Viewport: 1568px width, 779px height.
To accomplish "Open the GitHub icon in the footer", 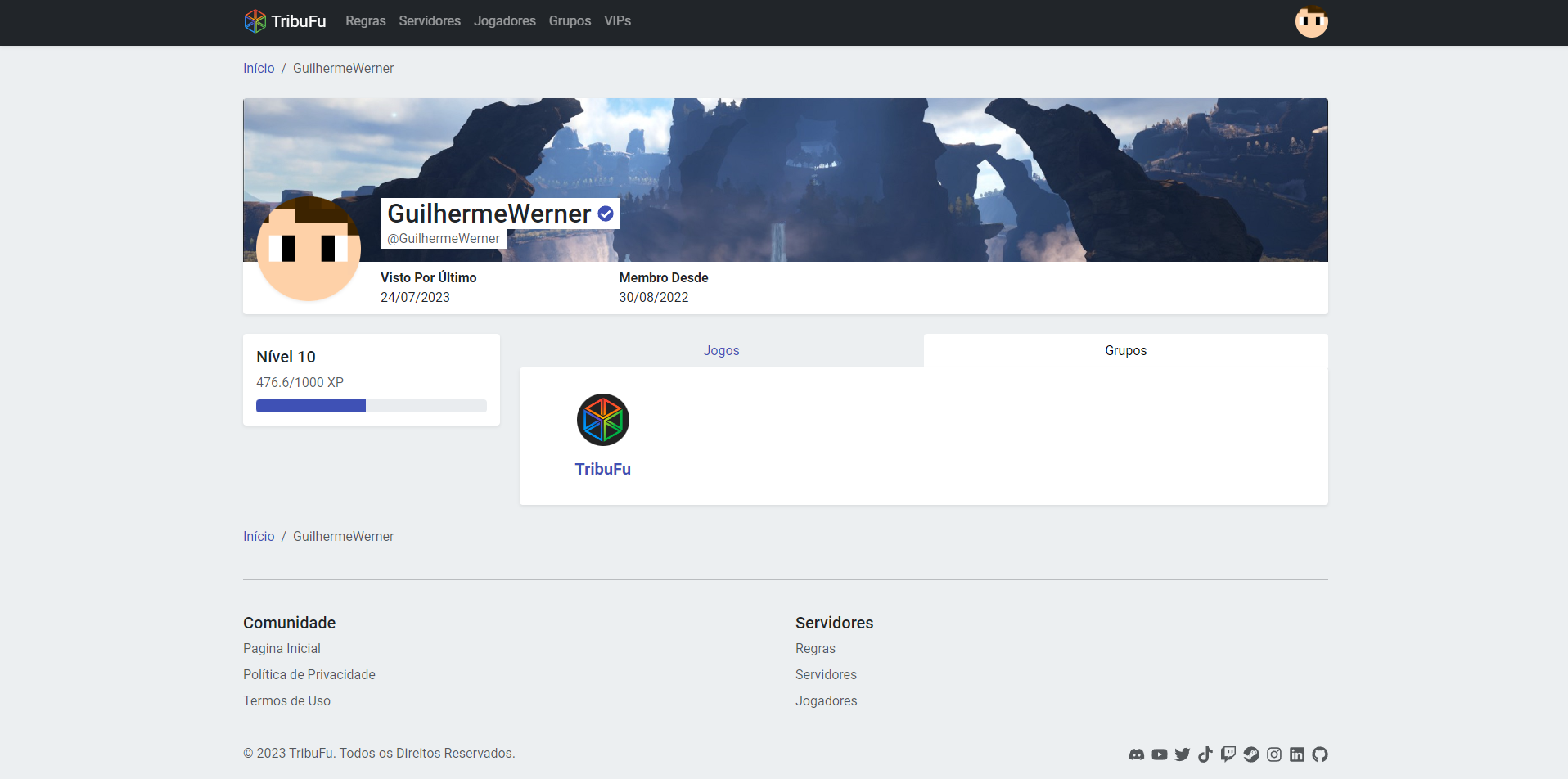I will (x=1320, y=754).
